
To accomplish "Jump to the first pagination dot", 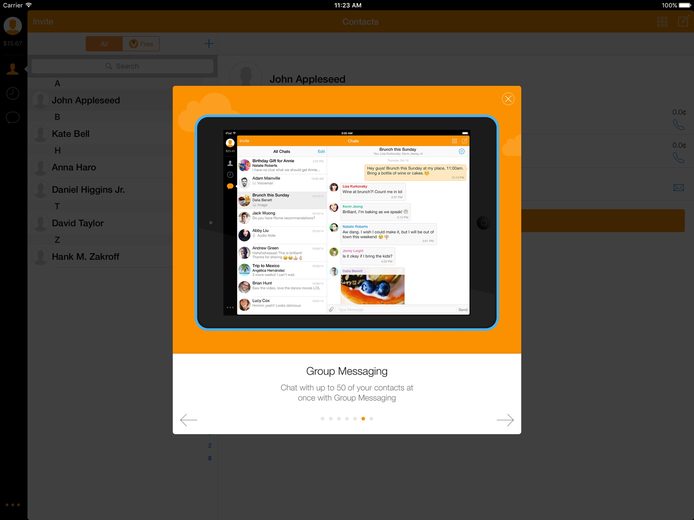I will [x=323, y=418].
